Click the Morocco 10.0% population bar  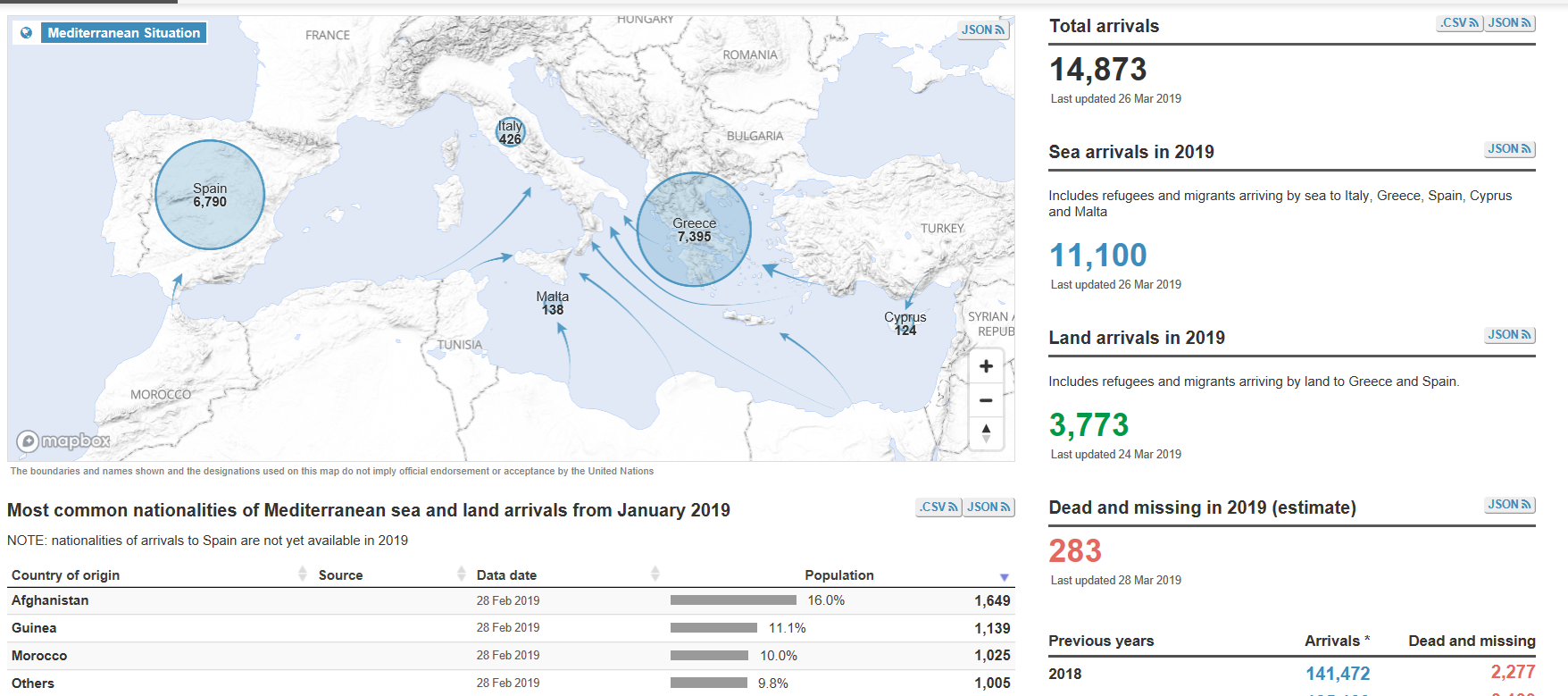tap(709, 656)
